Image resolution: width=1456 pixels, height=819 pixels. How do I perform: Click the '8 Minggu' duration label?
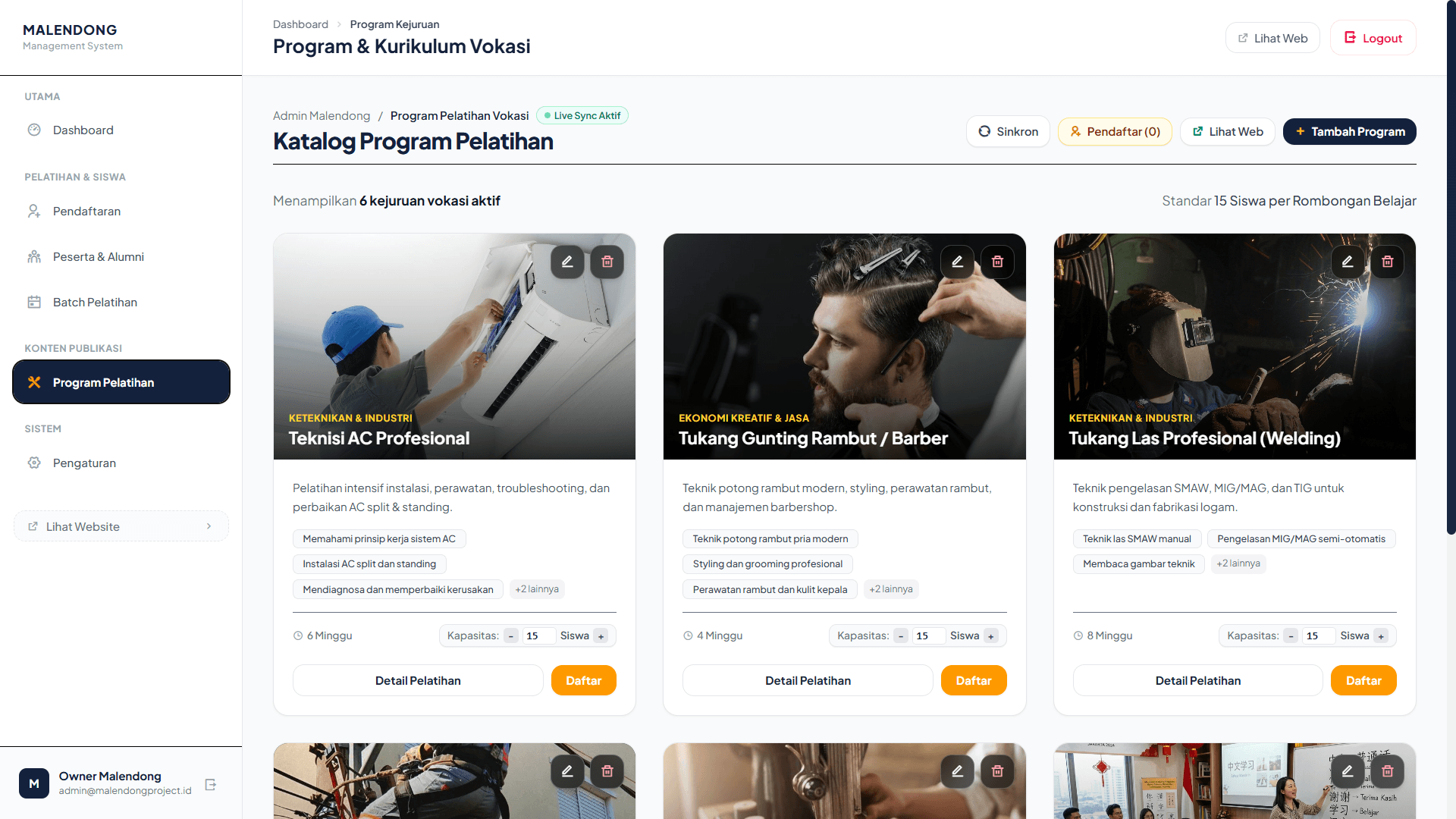pos(1103,636)
